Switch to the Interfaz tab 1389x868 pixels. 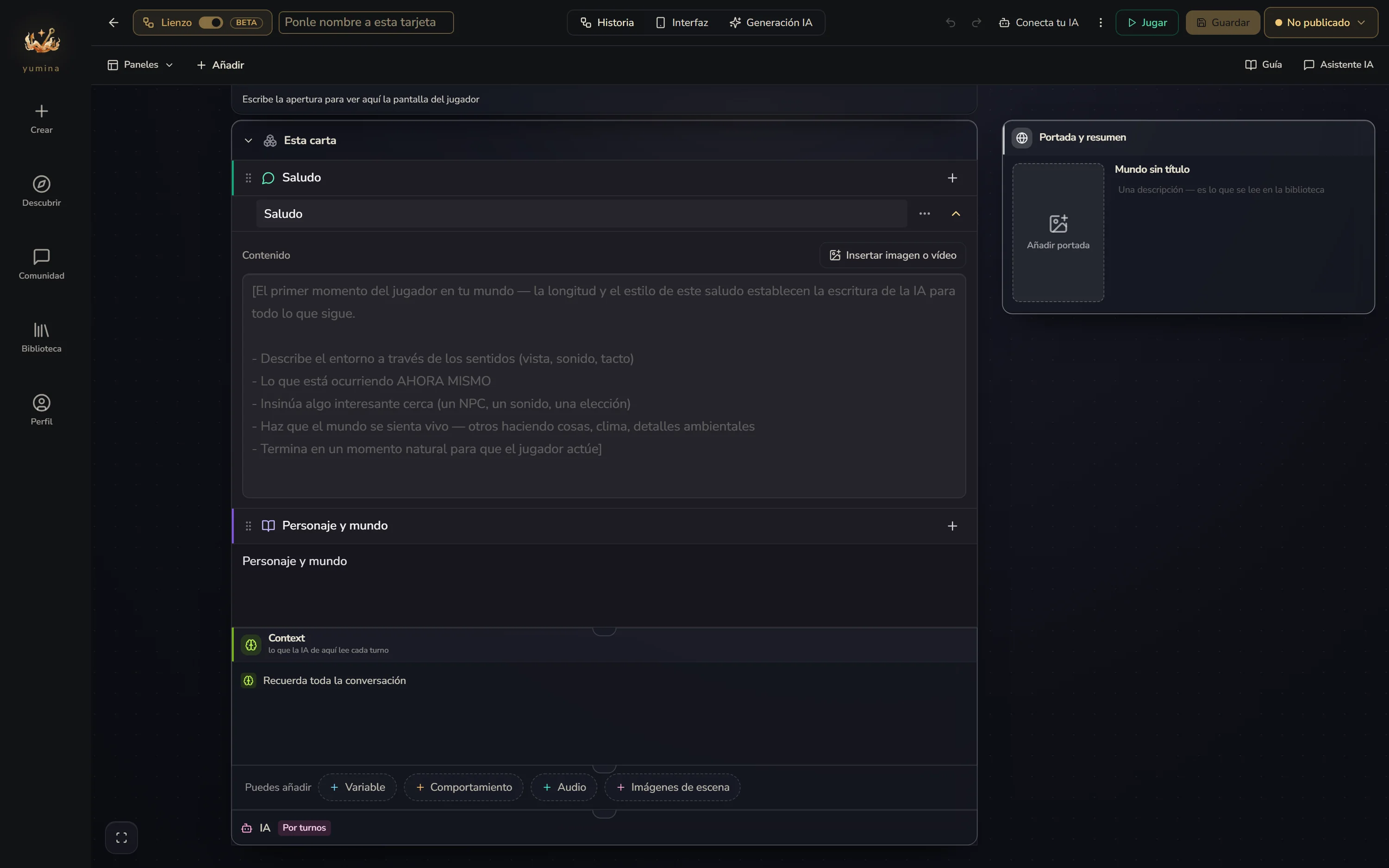[x=682, y=22]
